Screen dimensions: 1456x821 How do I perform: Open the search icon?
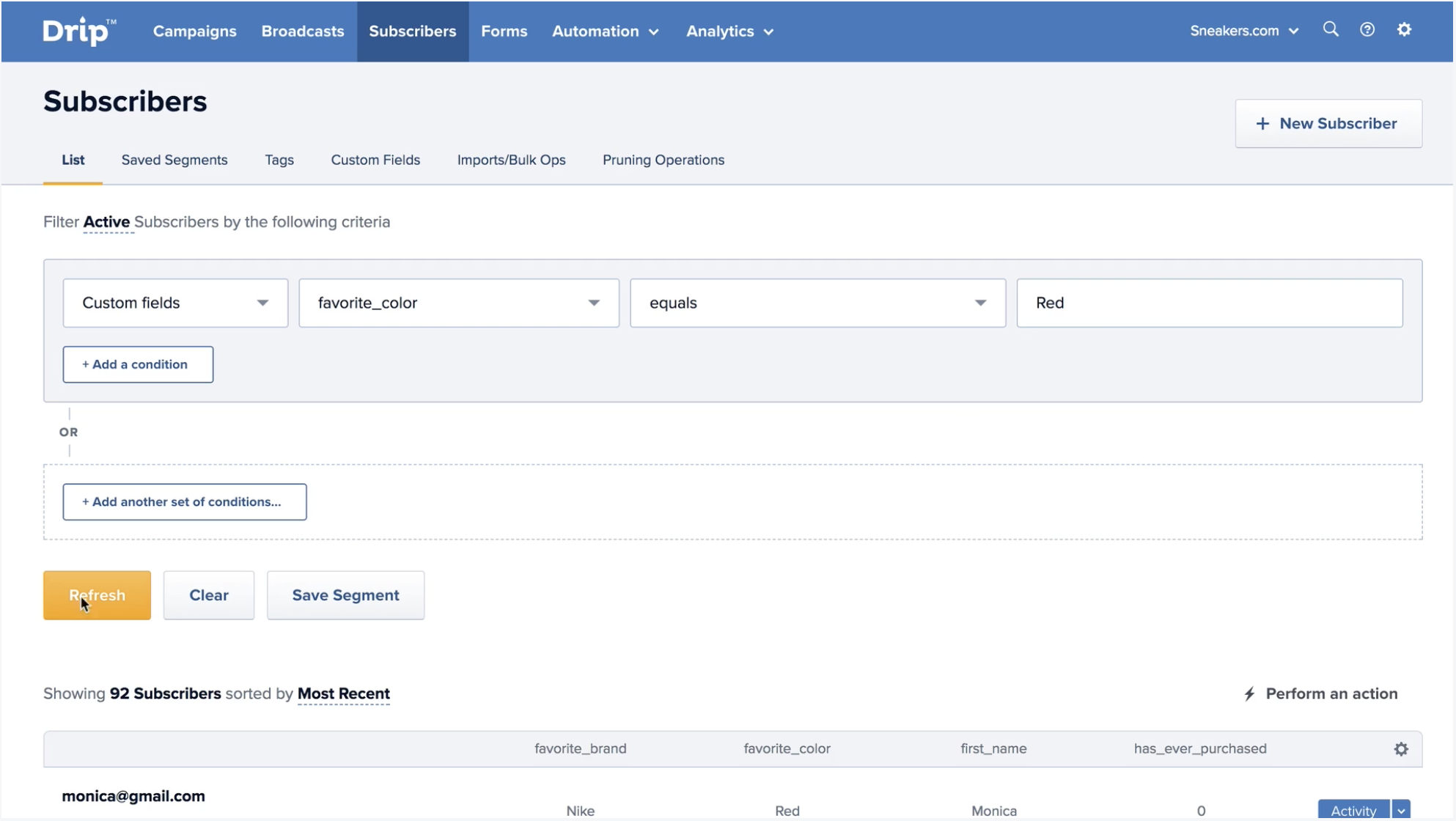[1330, 29]
